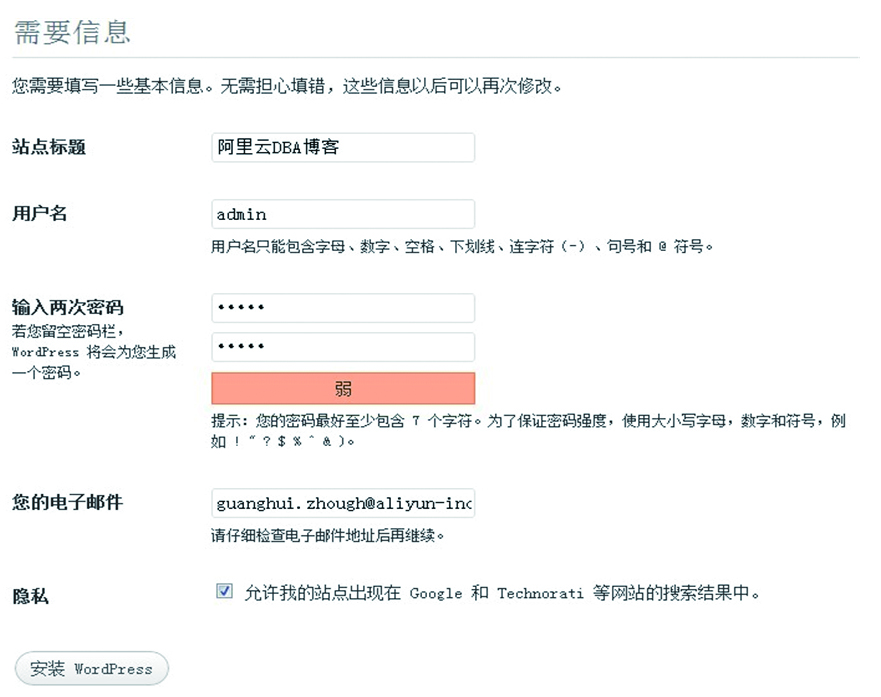
Task: Click the email address input field
Action: (x=342, y=502)
